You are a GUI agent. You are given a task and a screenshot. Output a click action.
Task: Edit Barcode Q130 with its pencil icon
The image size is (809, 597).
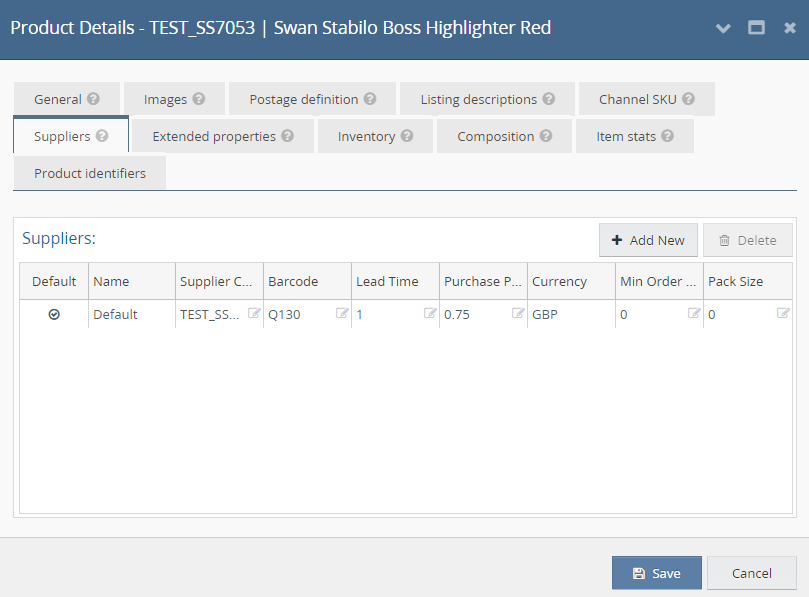point(342,313)
